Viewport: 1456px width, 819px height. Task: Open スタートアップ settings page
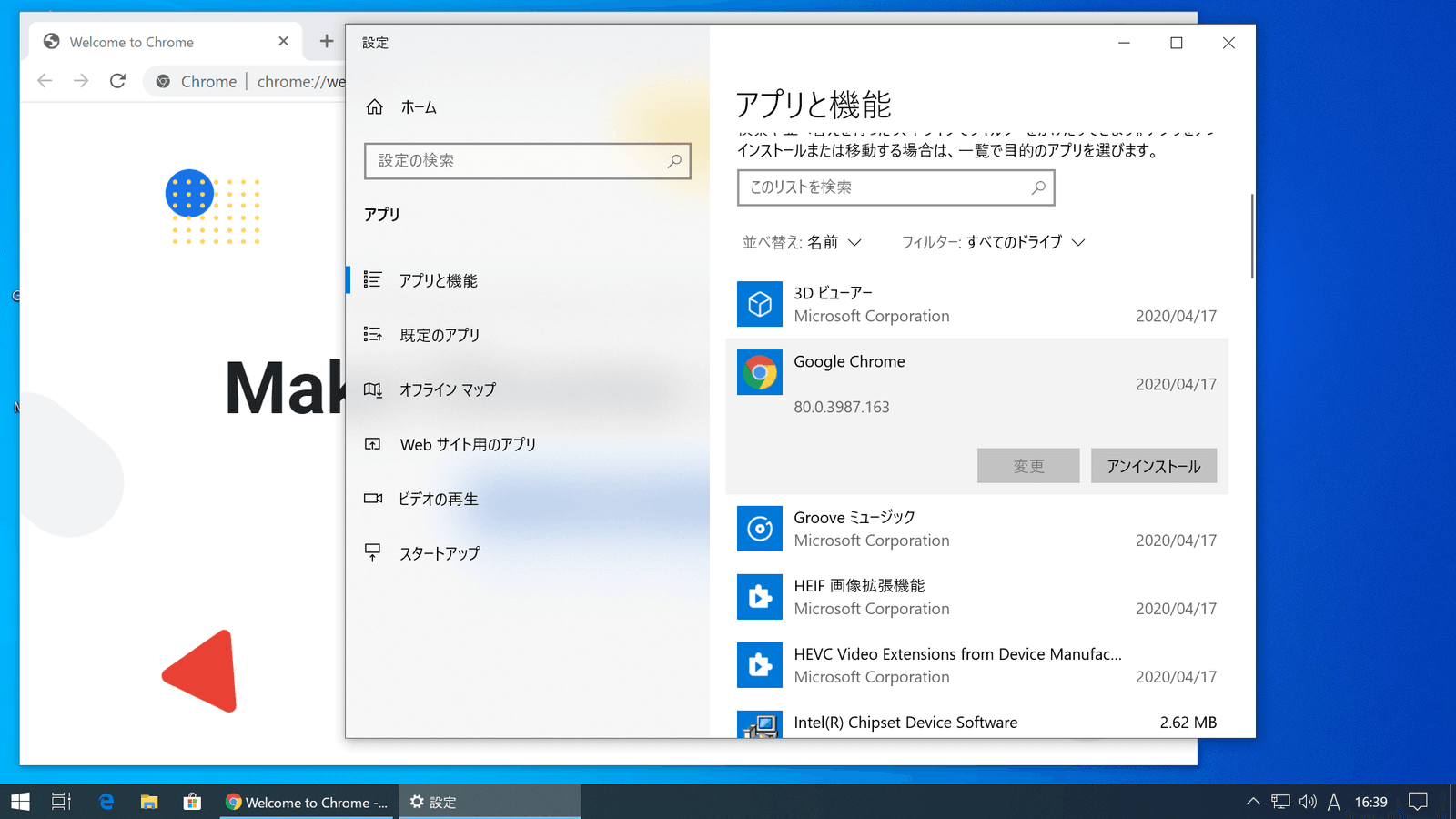(x=440, y=553)
